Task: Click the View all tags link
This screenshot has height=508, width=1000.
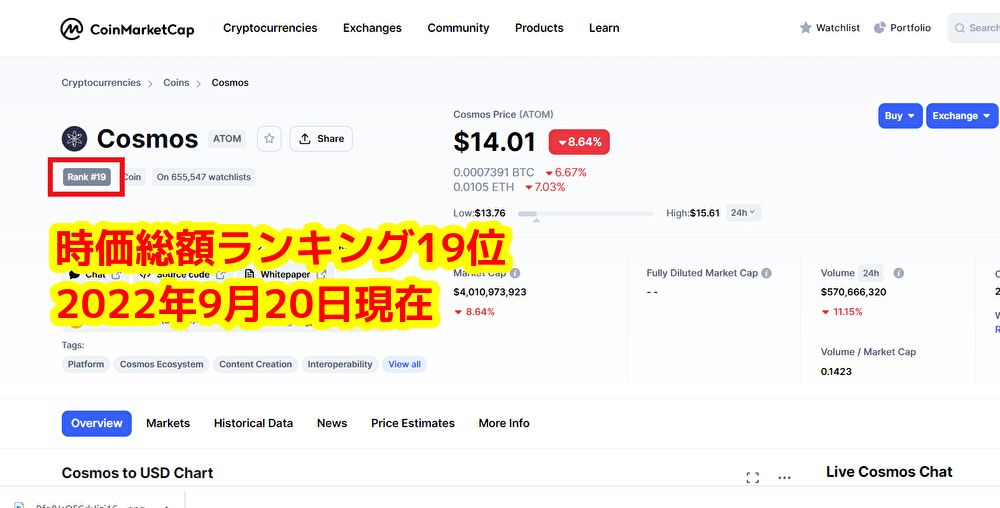Action: tap(404, 365)
